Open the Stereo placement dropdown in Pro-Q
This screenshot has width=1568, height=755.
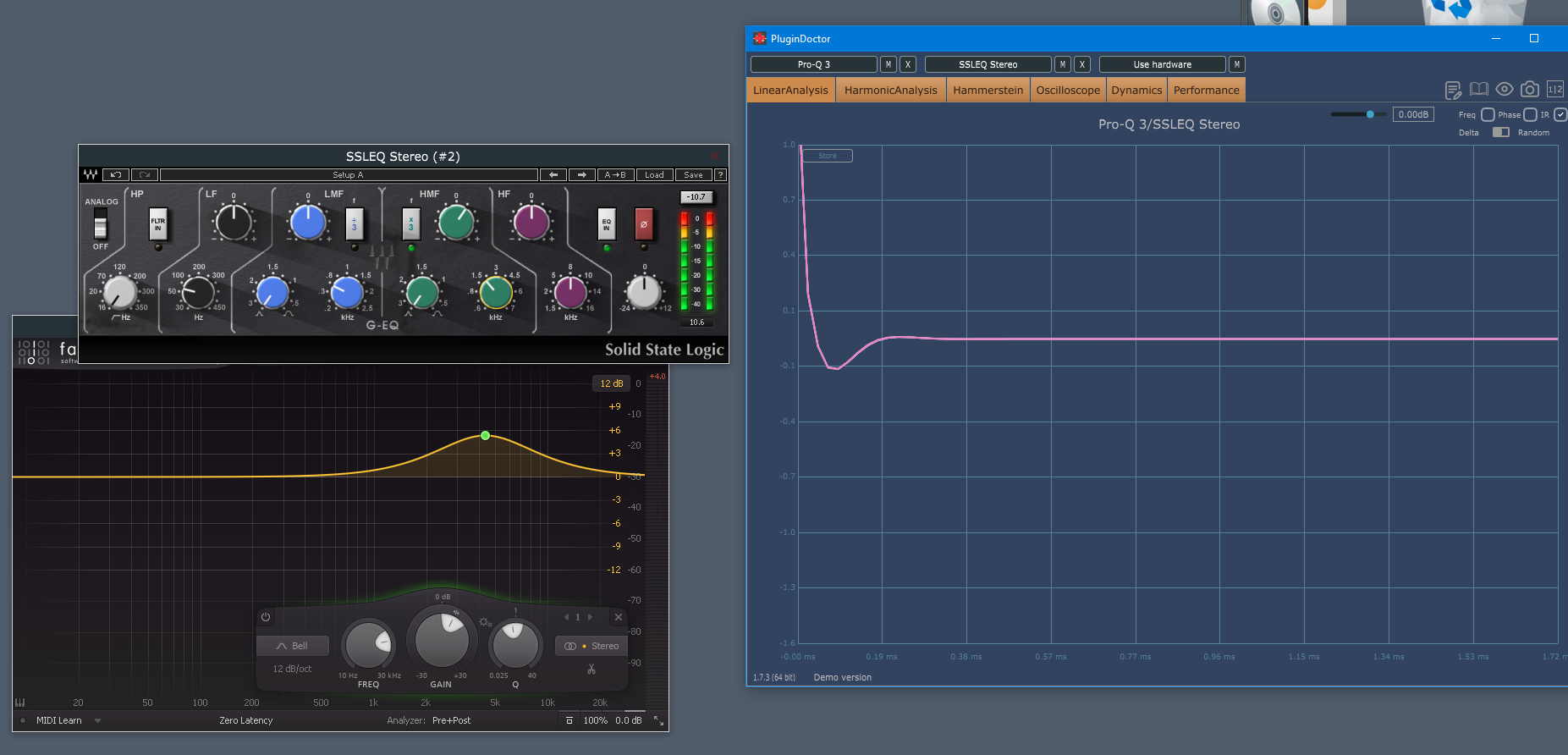point(591,646)
